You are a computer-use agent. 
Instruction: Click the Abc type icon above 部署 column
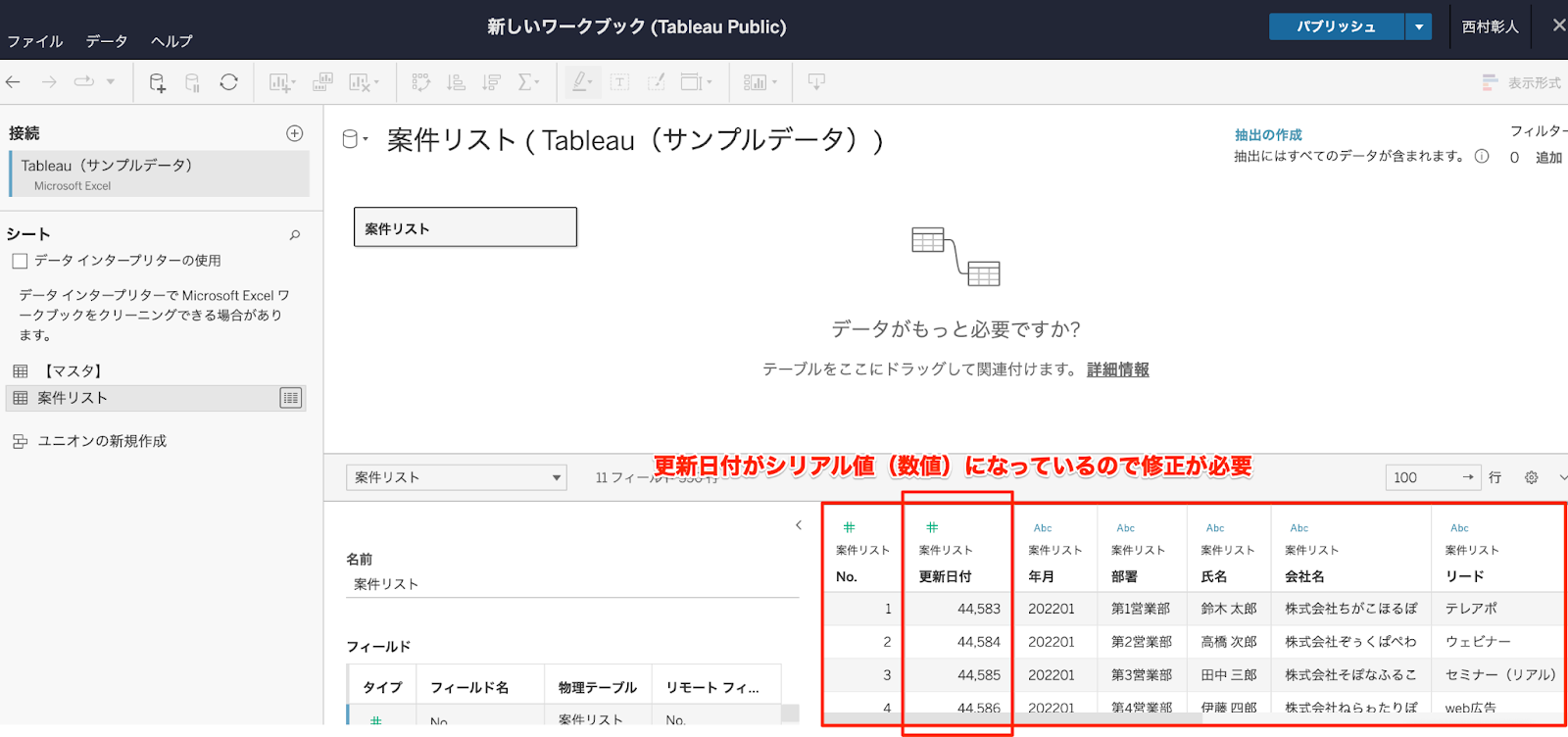point(1126,528)
